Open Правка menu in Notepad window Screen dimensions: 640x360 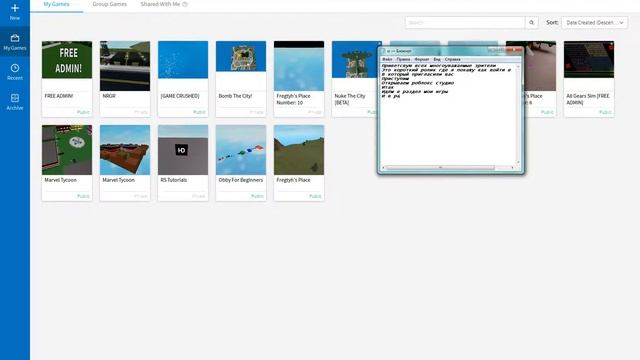403,60
